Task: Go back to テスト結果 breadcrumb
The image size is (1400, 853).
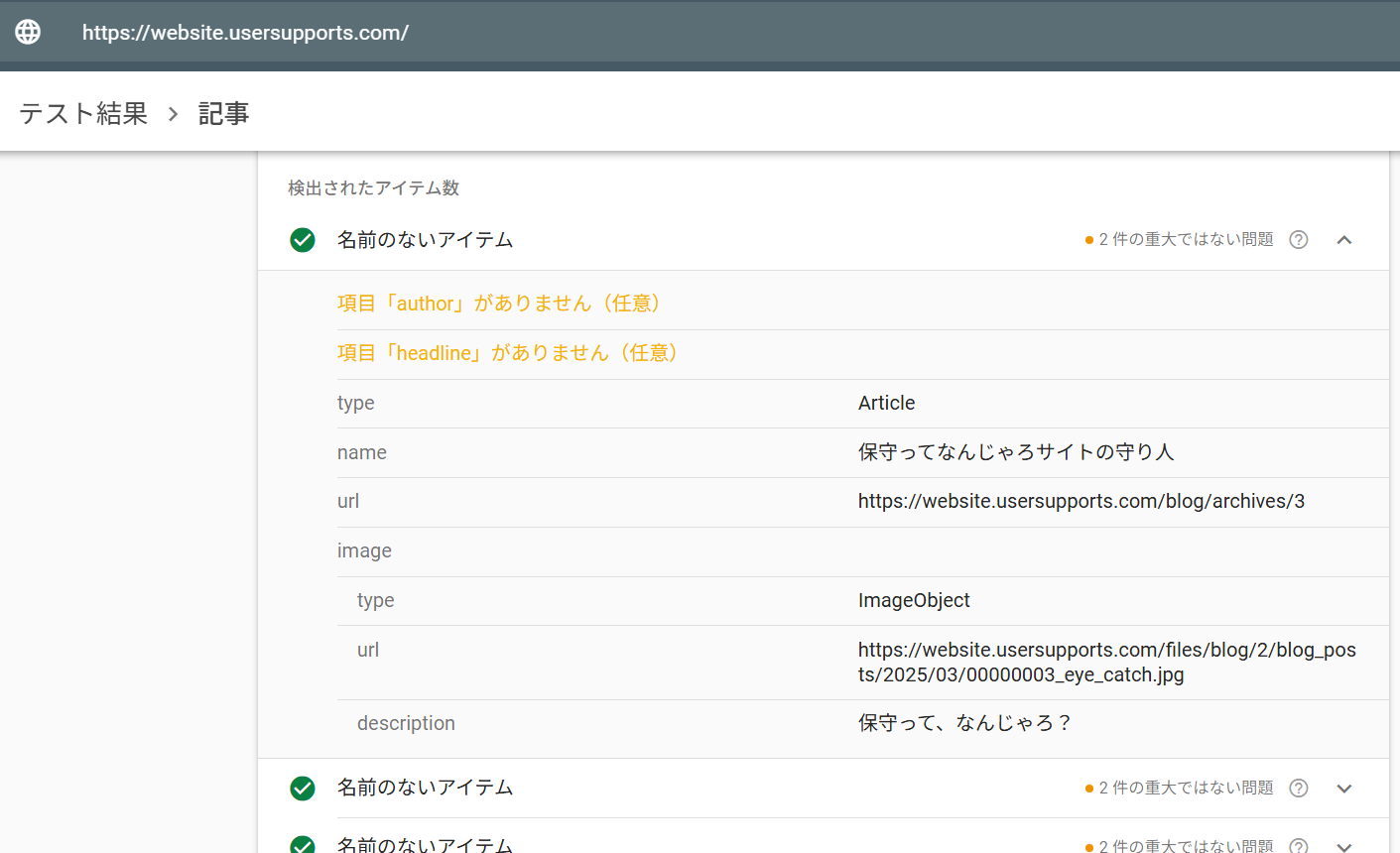Action: (83, 114)
